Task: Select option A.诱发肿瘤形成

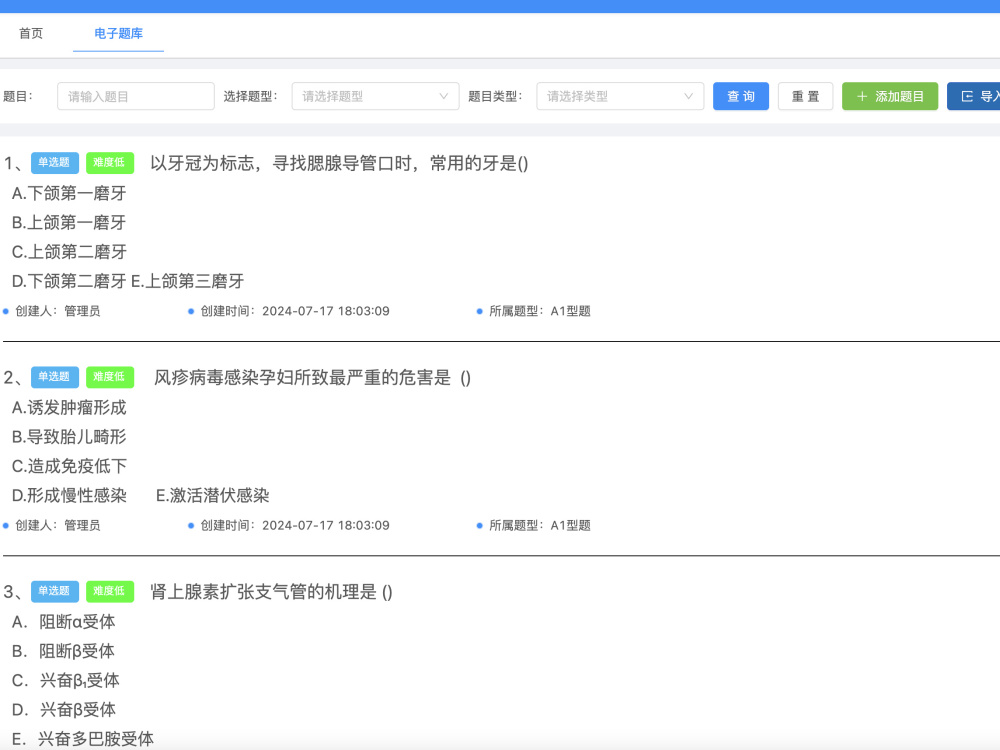Action: [x=69, y=408]
